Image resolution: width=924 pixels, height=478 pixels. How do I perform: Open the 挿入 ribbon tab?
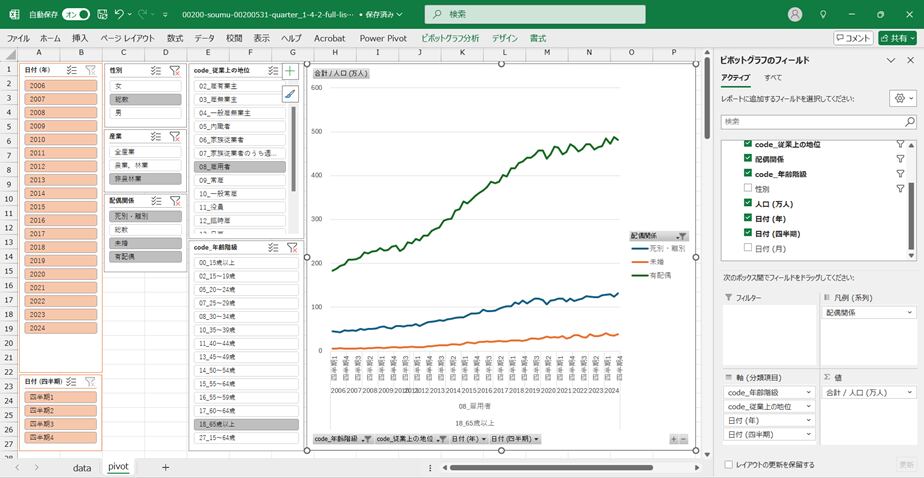click(81, 38)
